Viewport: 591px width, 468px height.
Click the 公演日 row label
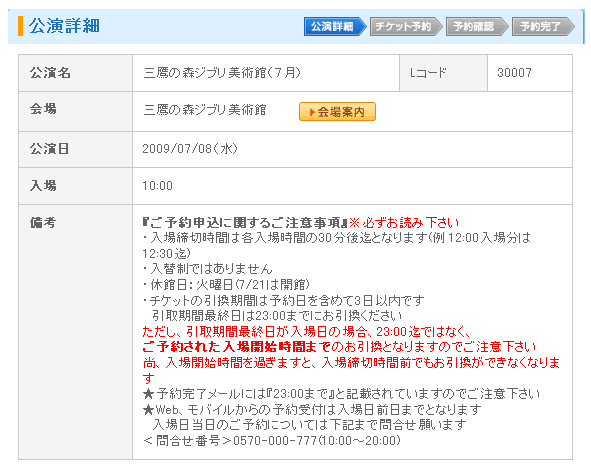(x=49, y=149)
